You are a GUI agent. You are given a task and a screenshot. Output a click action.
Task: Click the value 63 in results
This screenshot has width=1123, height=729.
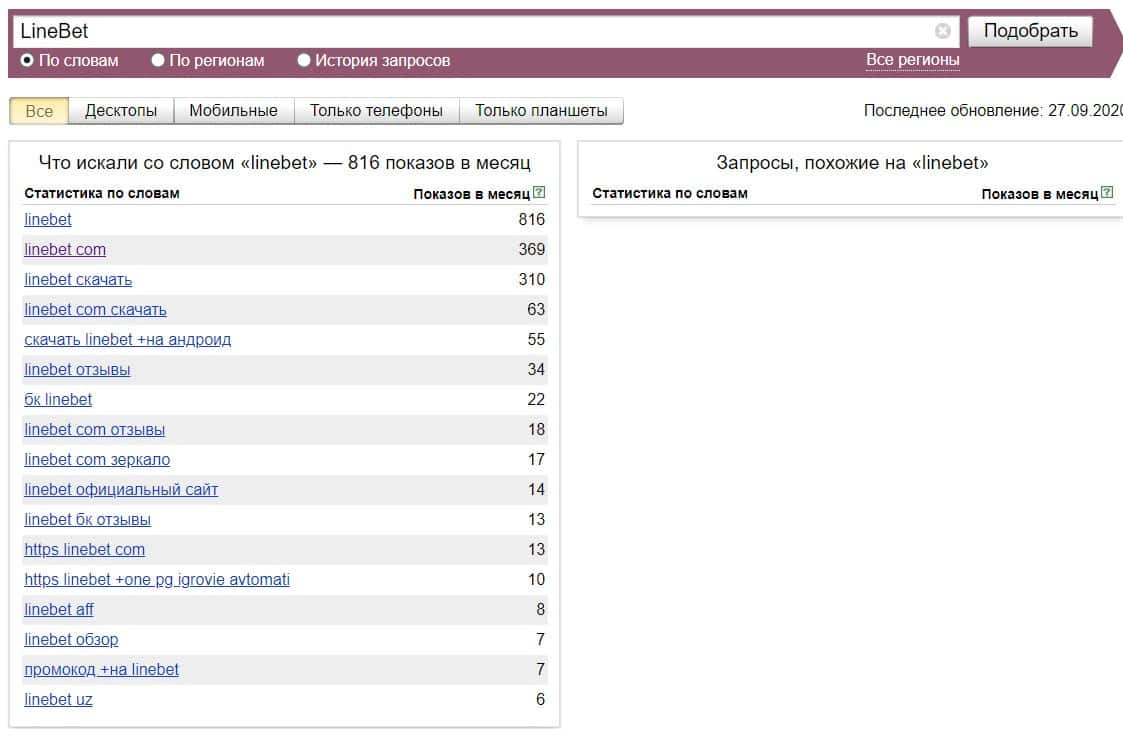click(x=536, y=310)
